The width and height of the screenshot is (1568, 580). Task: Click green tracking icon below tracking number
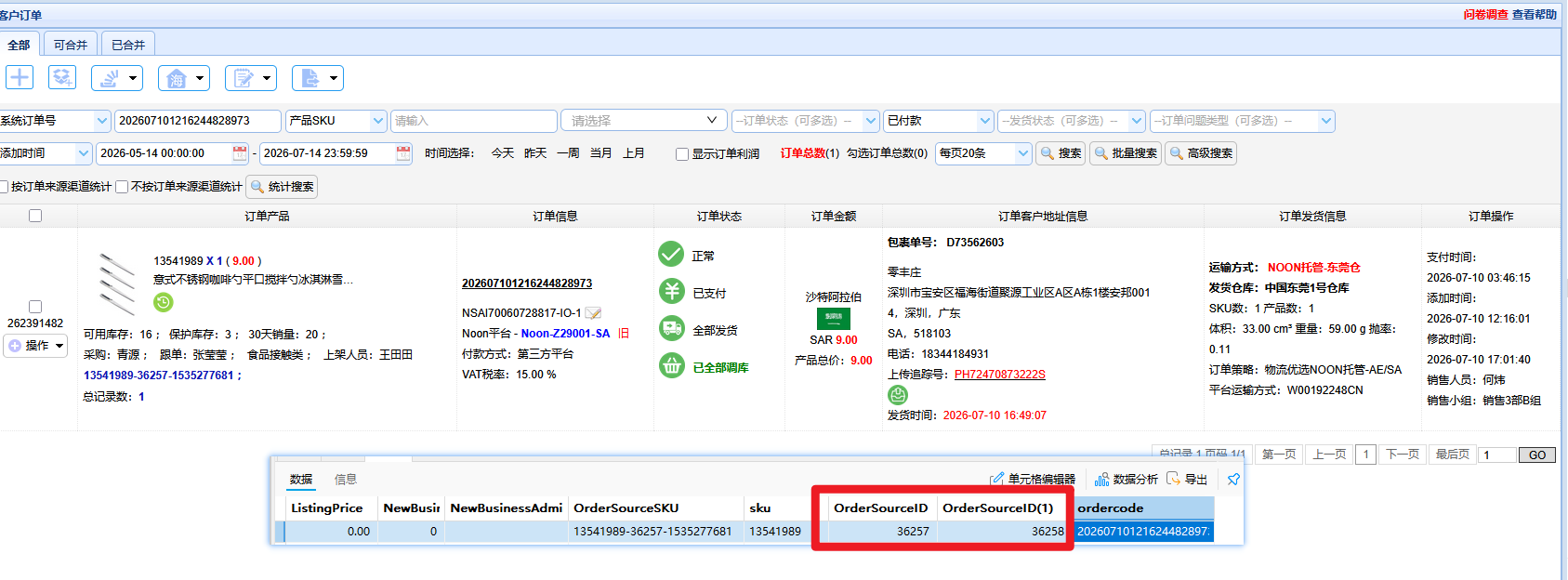pos(898,395)
